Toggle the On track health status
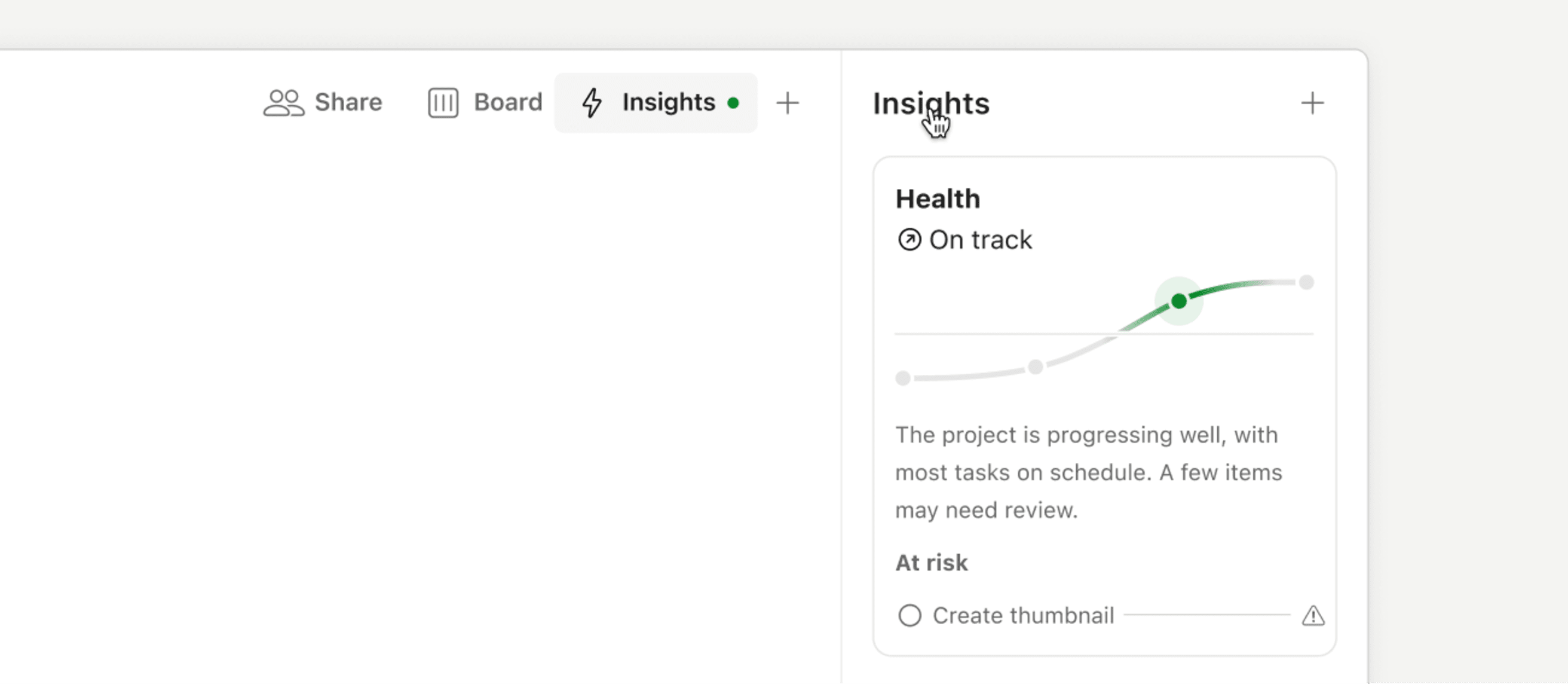Screen dimensions: 1568x684 pos(965,239)
